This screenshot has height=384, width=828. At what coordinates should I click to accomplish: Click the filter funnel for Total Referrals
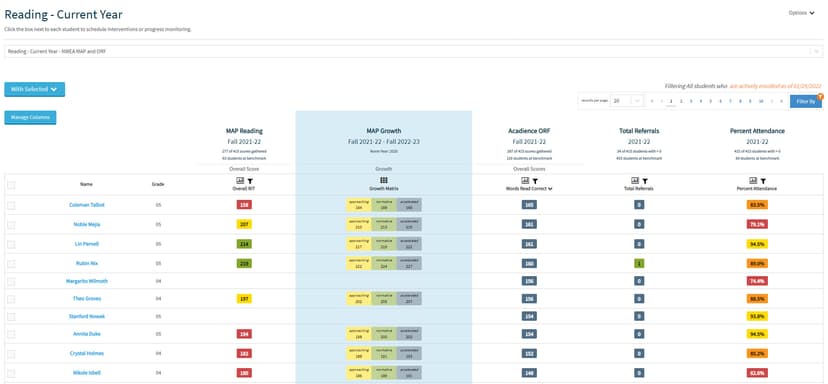645,181
